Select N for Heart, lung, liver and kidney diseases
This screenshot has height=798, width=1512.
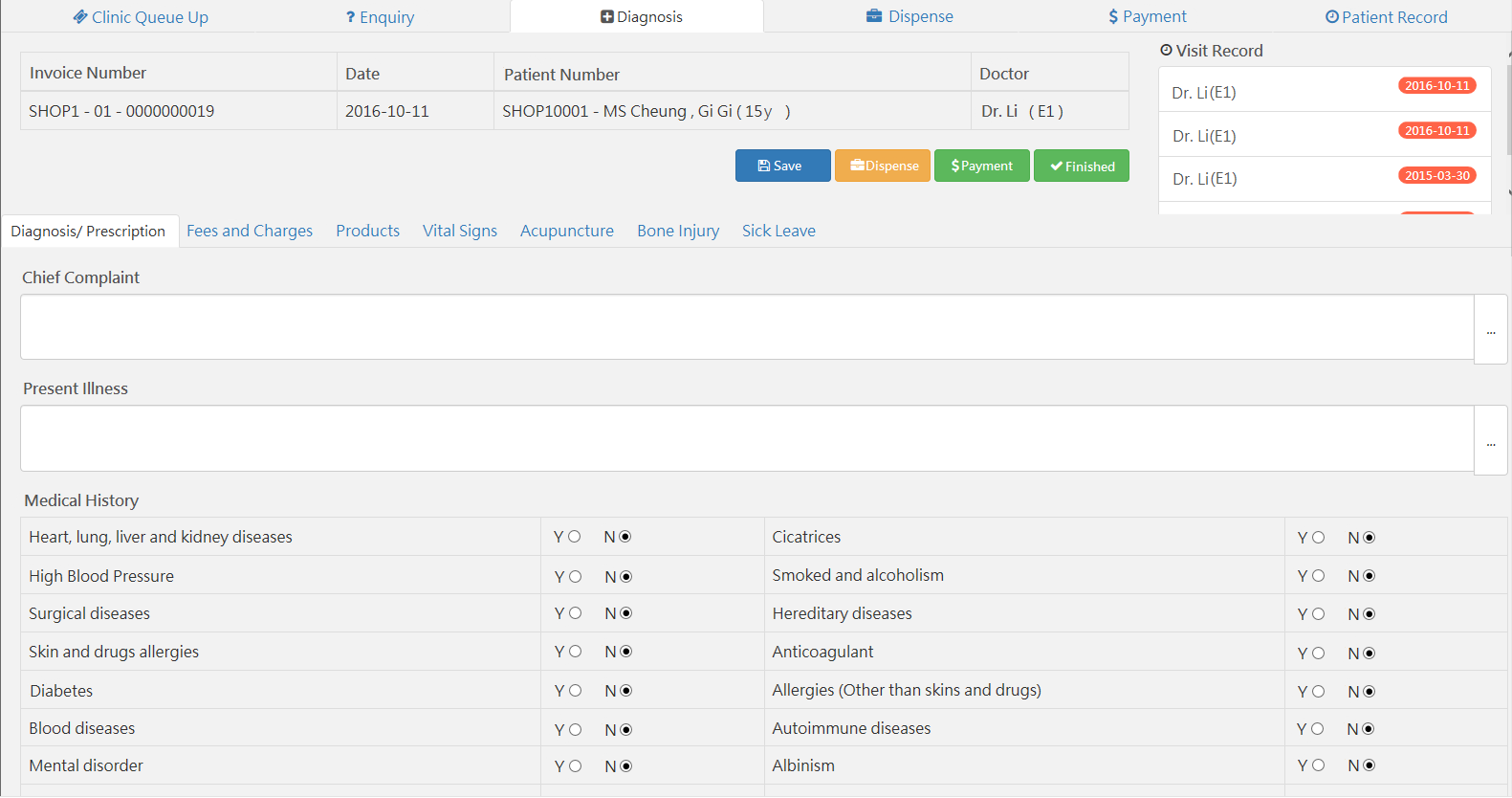[x=625, y=537]
